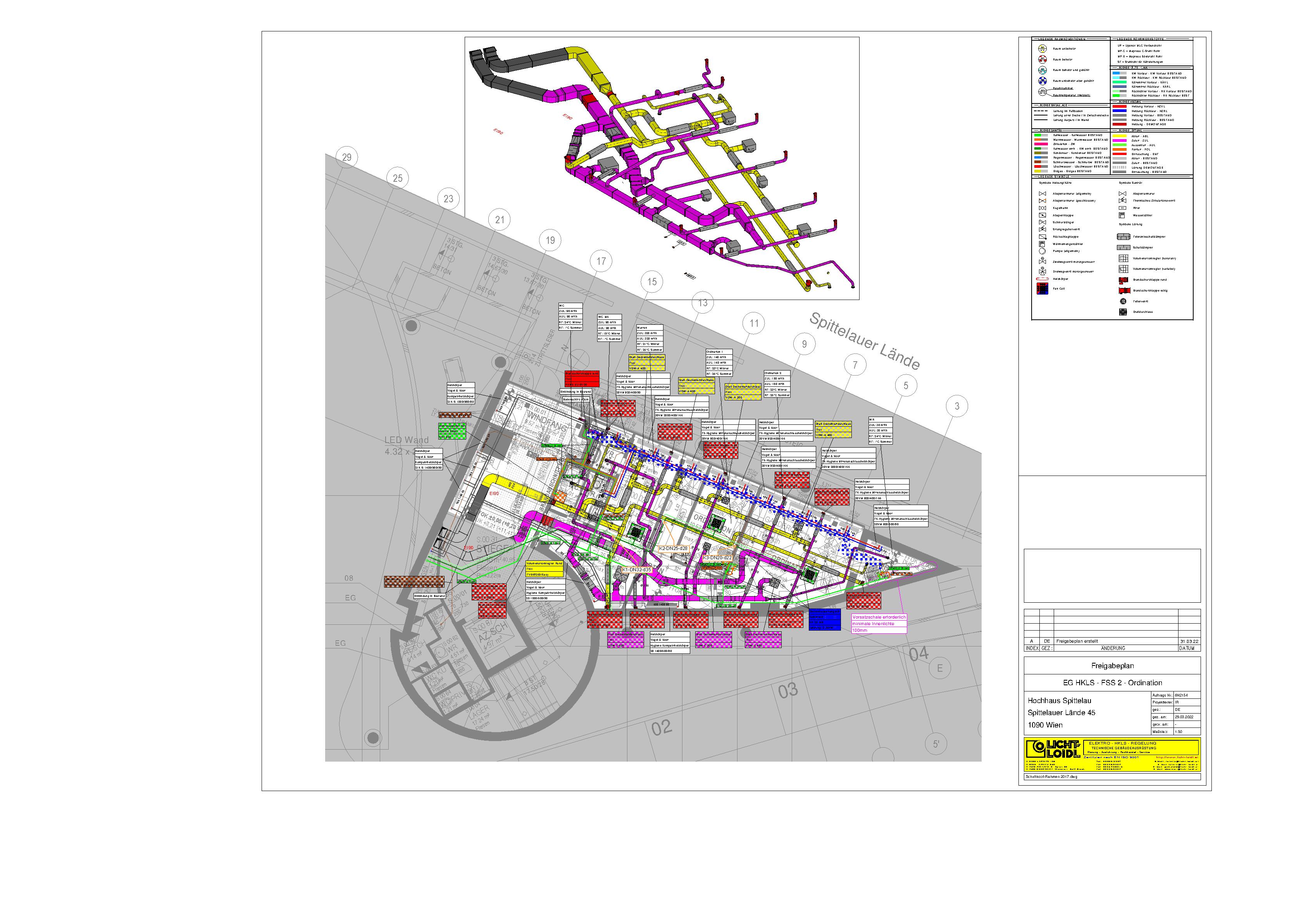Click the Licht Loidl company logo

1053,749
